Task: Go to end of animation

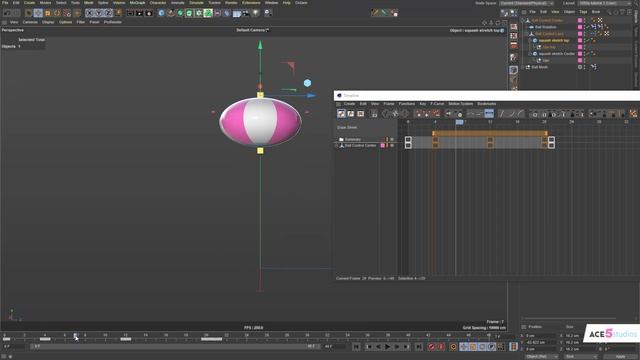Action: [x=419, y=347]
